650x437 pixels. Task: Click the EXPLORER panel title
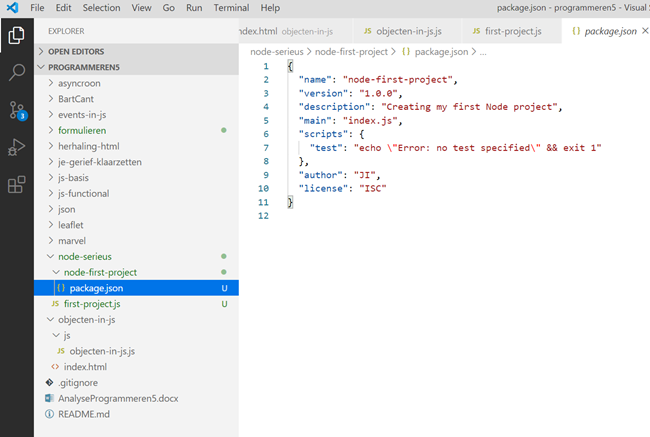click(66, 31)
